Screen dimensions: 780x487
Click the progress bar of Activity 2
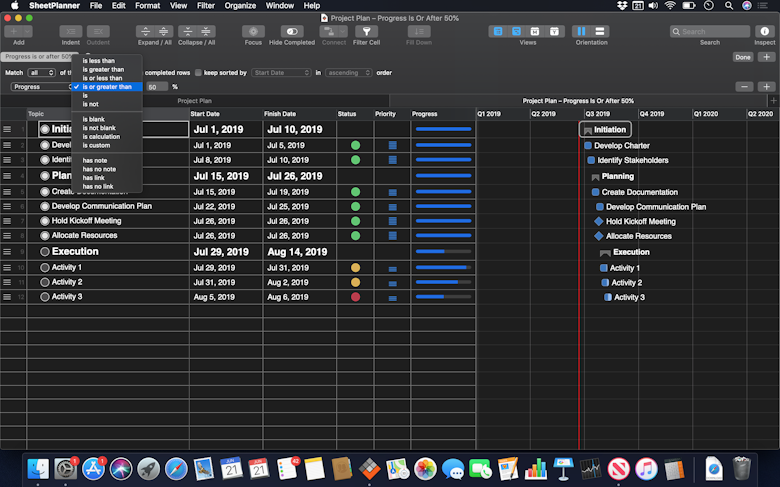pos(443,282)
